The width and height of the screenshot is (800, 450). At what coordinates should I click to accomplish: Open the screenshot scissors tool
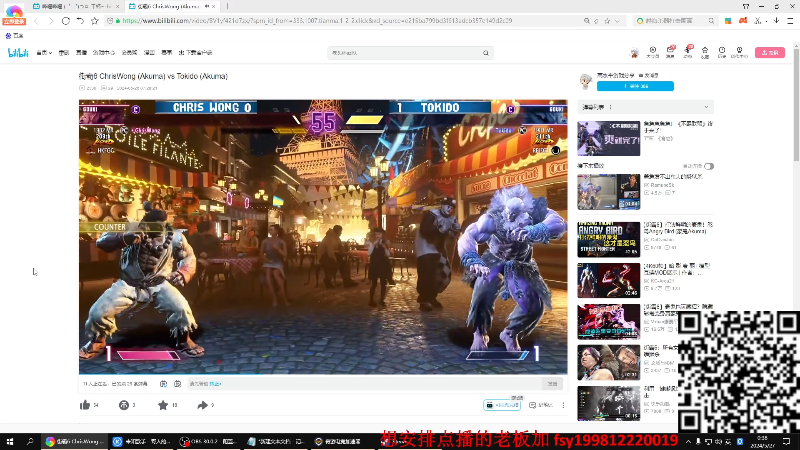(x=758, y=21)
